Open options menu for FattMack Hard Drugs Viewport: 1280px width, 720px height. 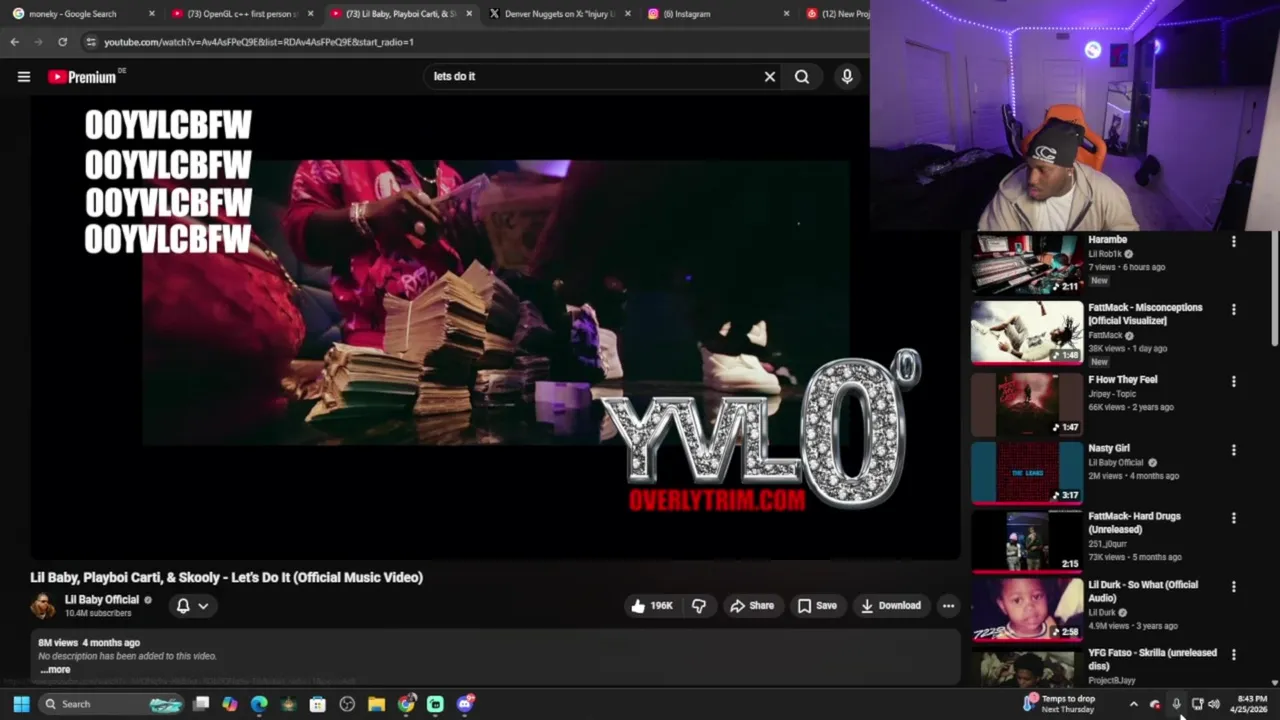(1233, 517)
